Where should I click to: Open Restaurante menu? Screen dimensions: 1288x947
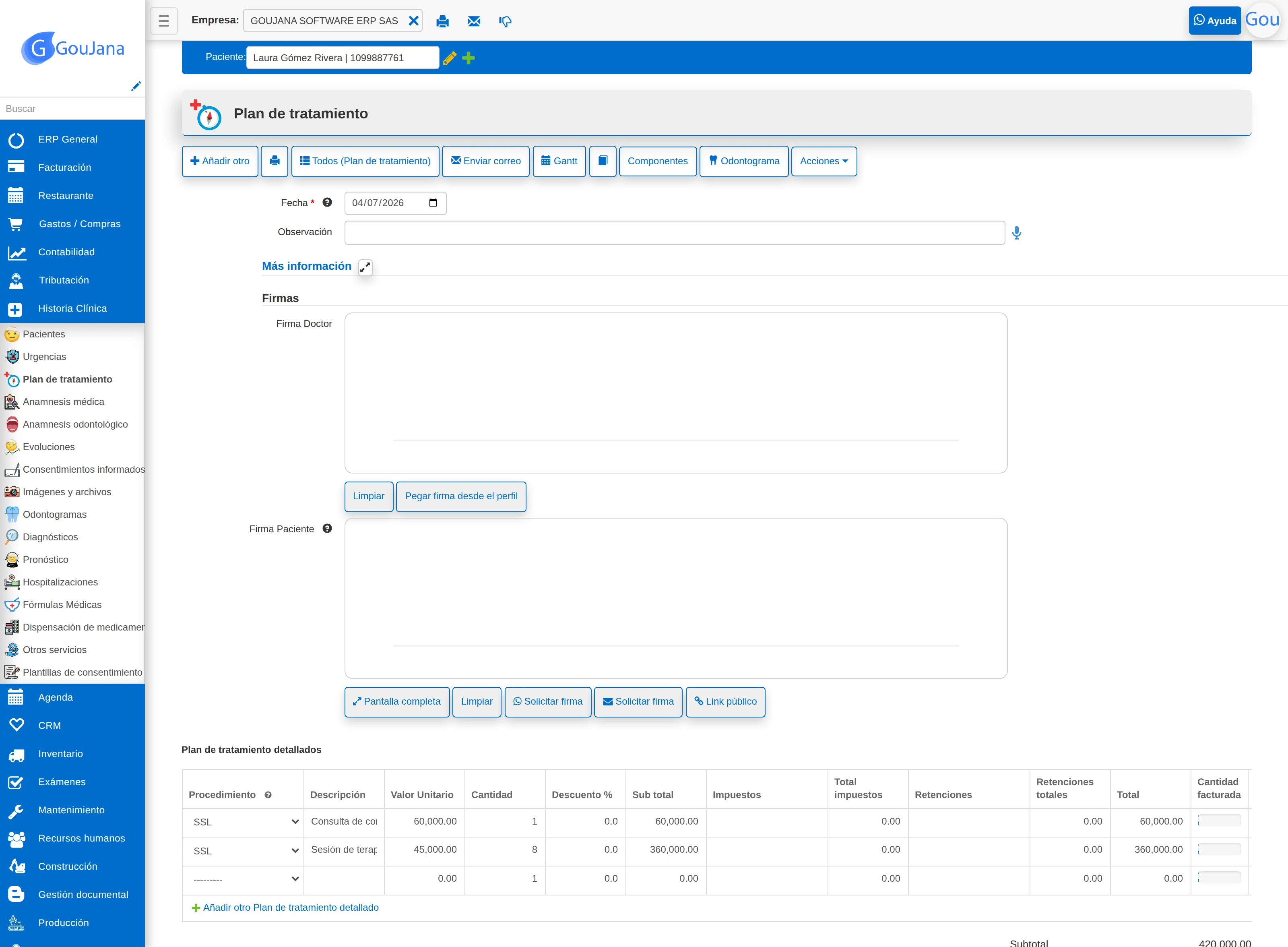coord(72,195)
